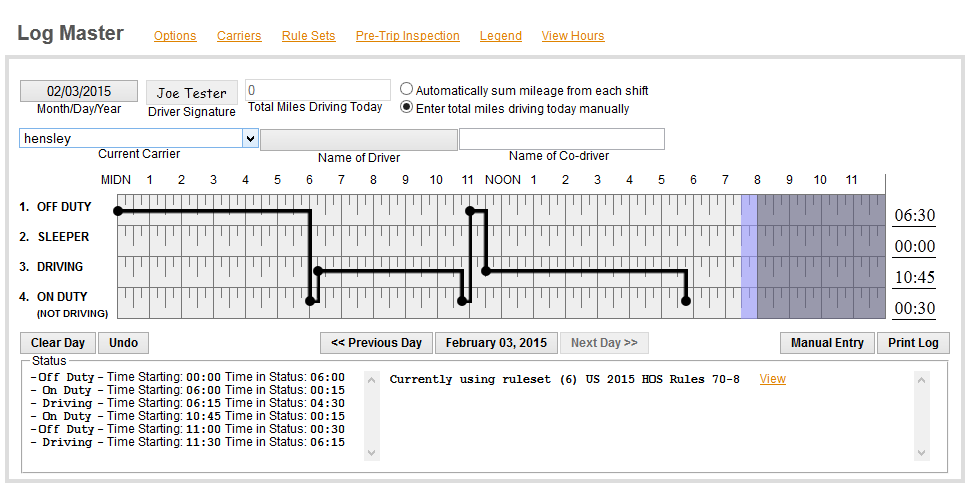Show the Legend

(x=500, y=36)
